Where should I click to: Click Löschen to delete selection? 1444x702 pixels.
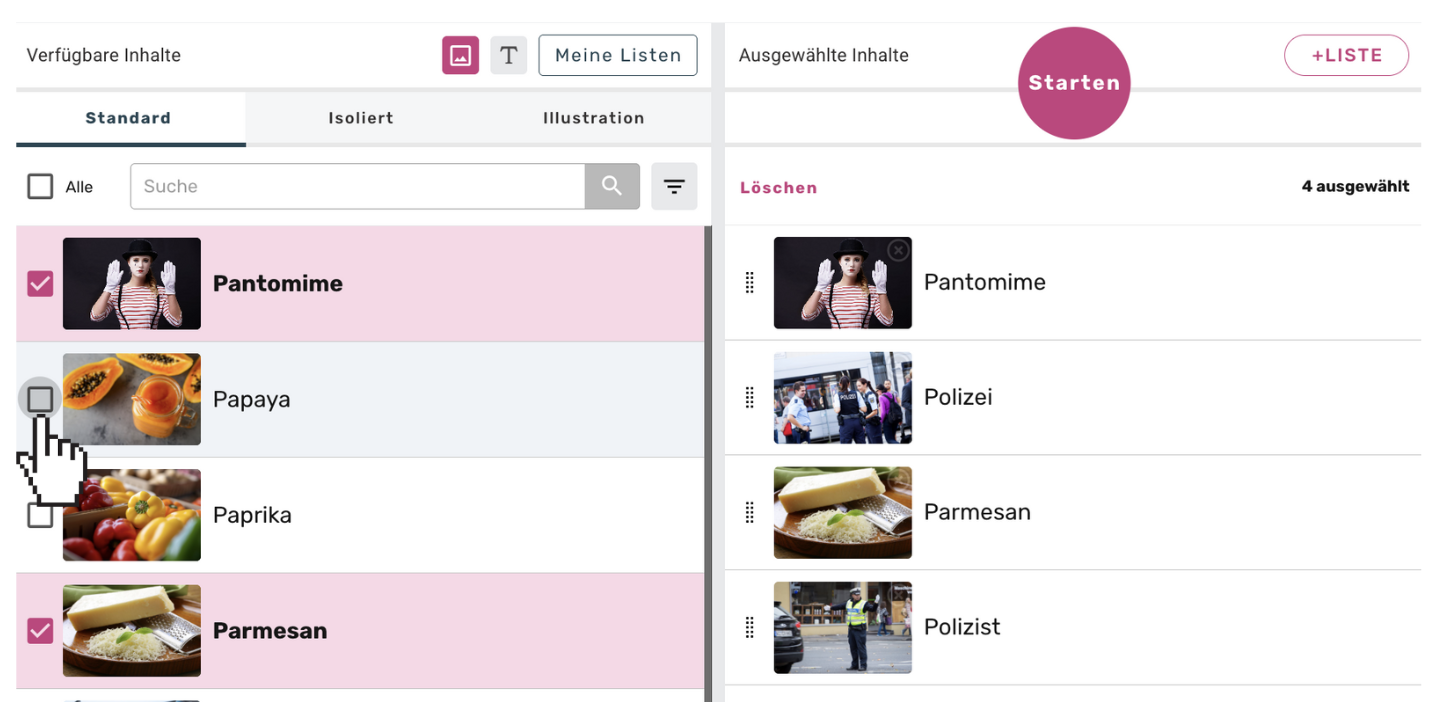tap(779, 188)
